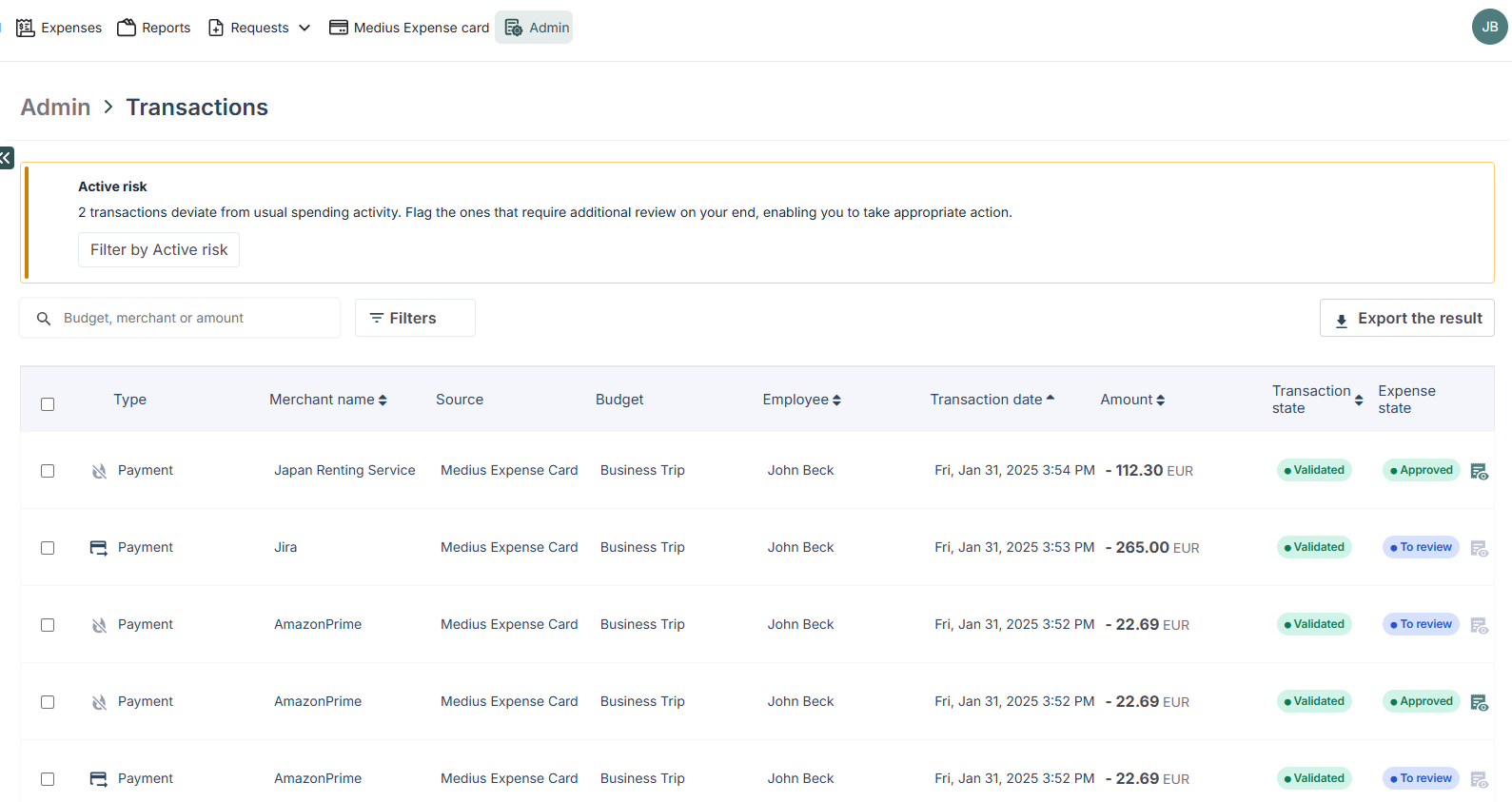Click the Budget column header
Image resolution: width=1512 pixels, height=802 pixels.
[x=619, y=400]
